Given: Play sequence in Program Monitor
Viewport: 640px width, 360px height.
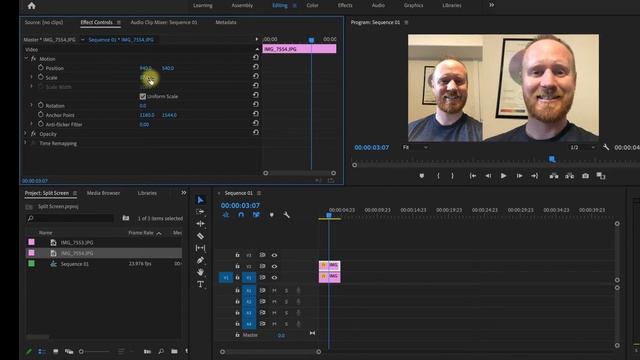Looking at the screenshot, I should tap(504, 176).
